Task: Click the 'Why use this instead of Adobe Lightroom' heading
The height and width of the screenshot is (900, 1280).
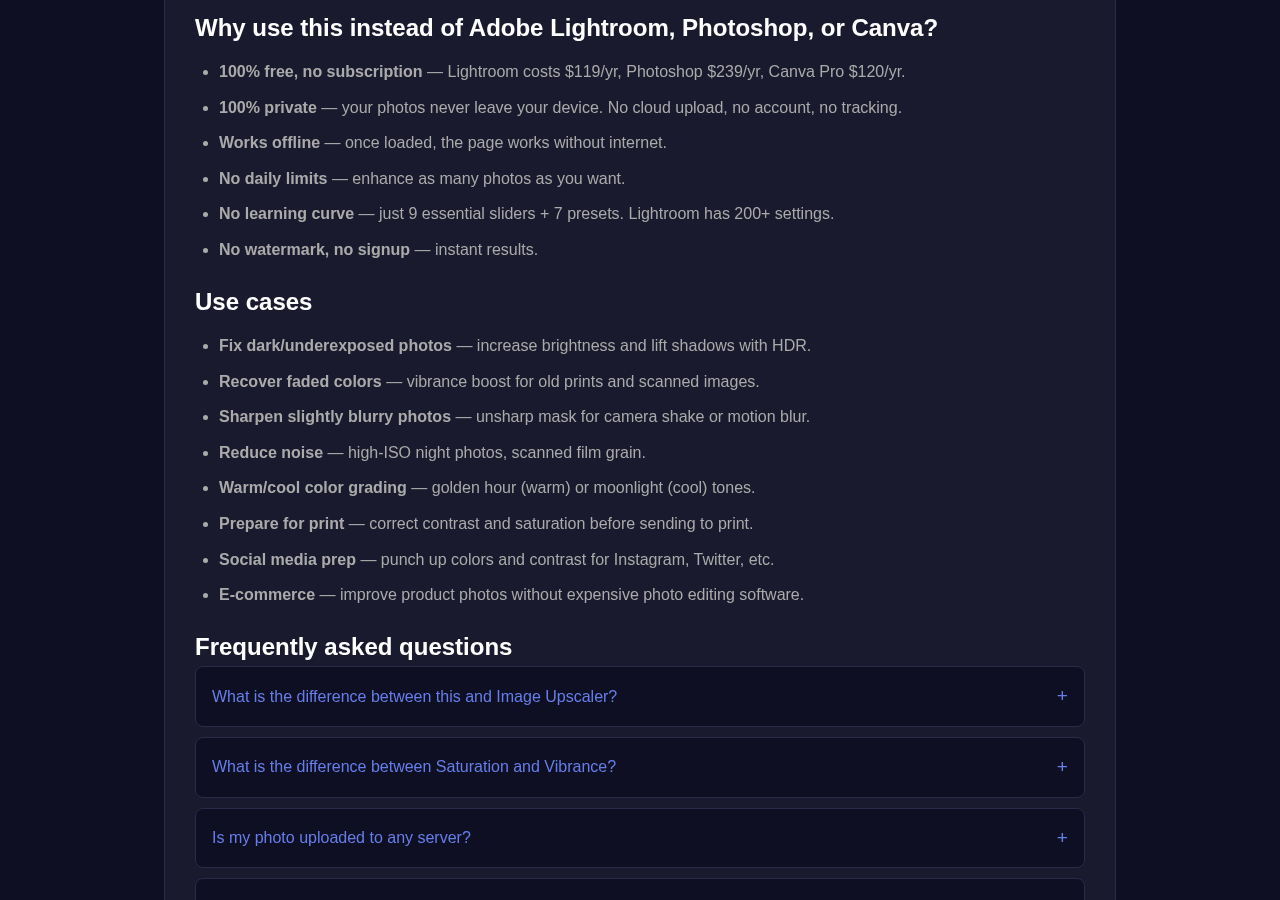Action: coord(566,28)
